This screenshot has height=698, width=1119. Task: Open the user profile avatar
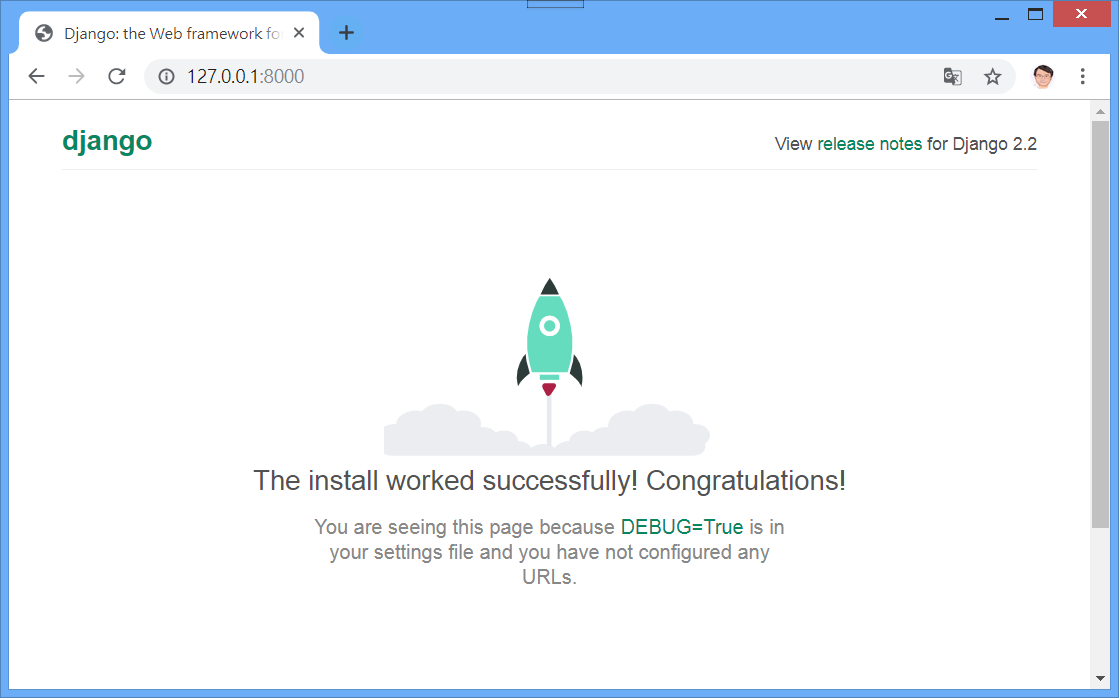(x=1043, y=76)
